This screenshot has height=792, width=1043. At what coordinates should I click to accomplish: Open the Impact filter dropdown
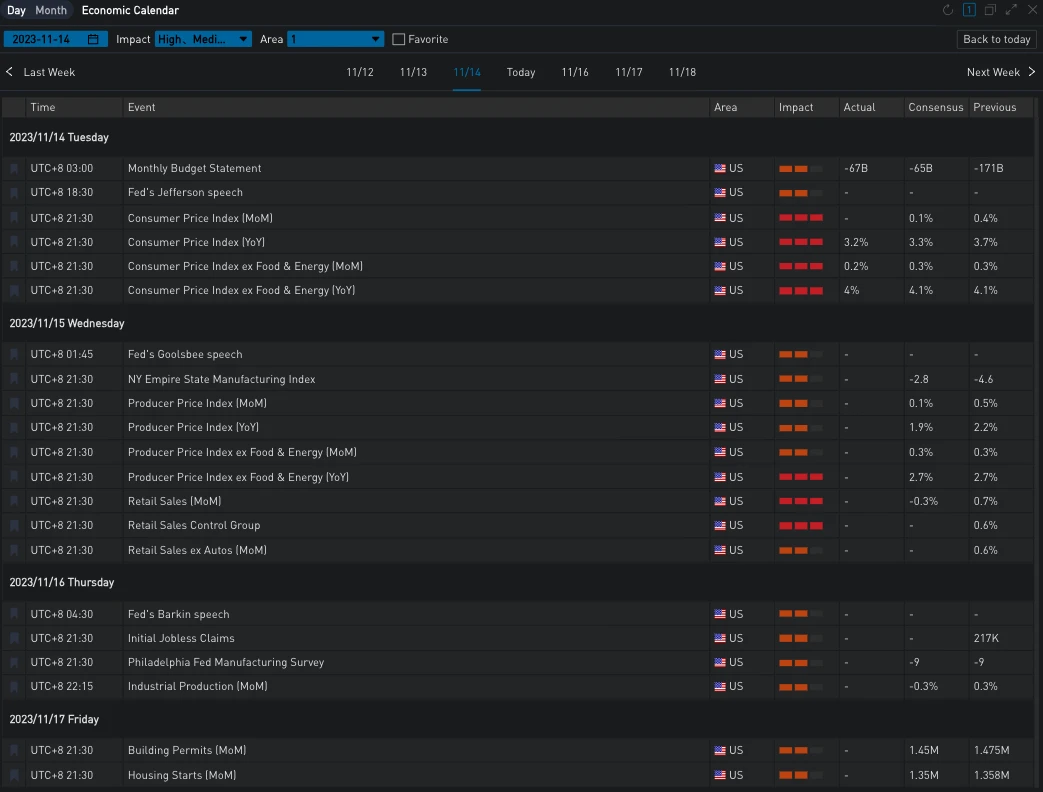(203, 39)
